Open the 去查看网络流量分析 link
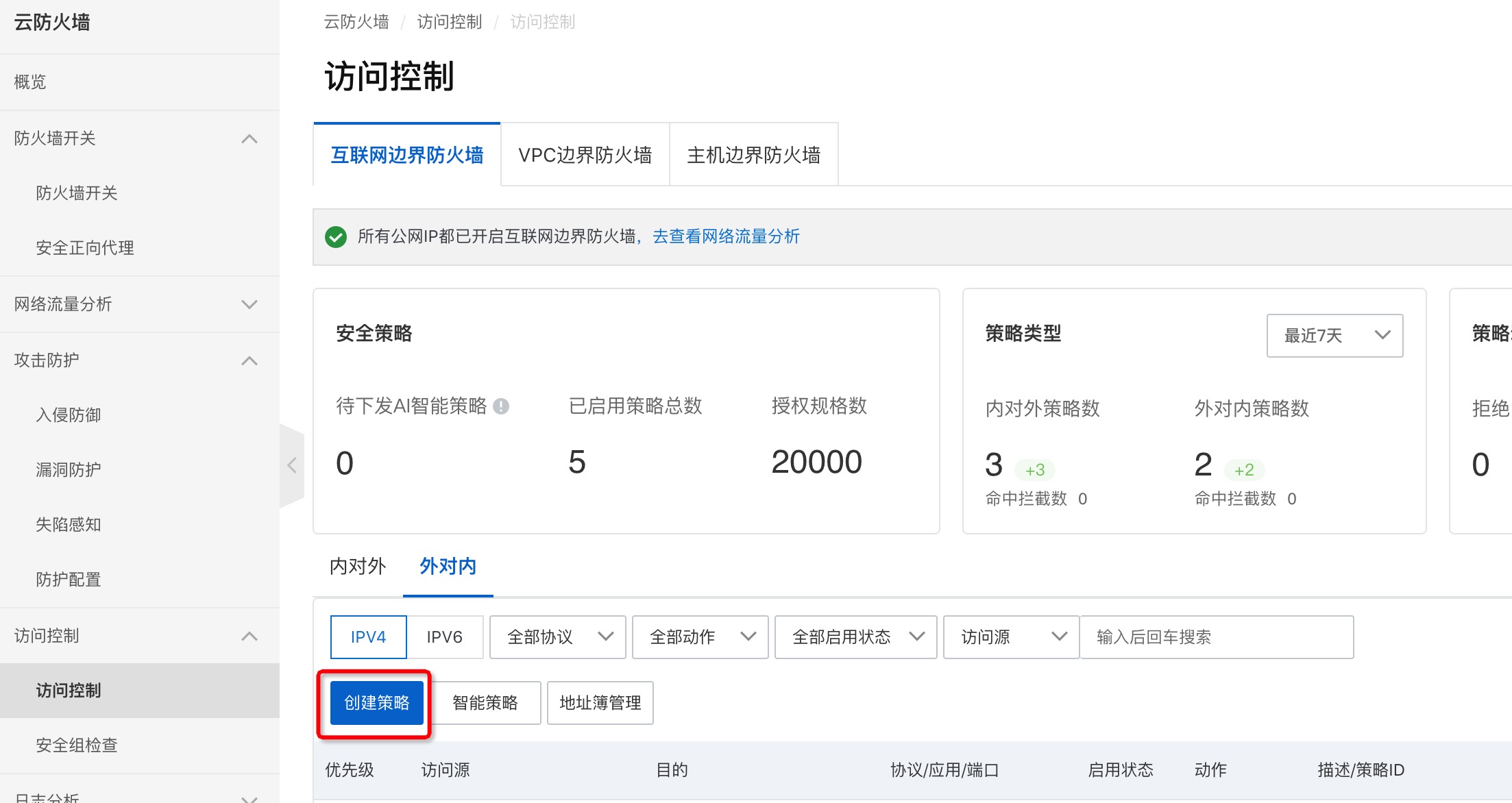This screenshot has height=803, width=1512. (x=726, y=236)
